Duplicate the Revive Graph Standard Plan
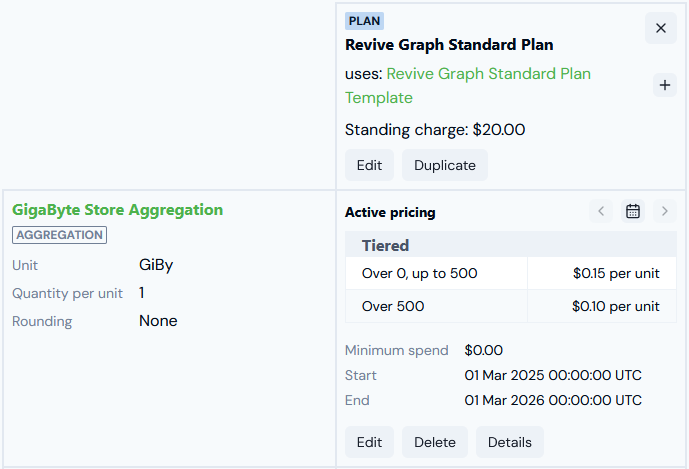 coord(444,165)
